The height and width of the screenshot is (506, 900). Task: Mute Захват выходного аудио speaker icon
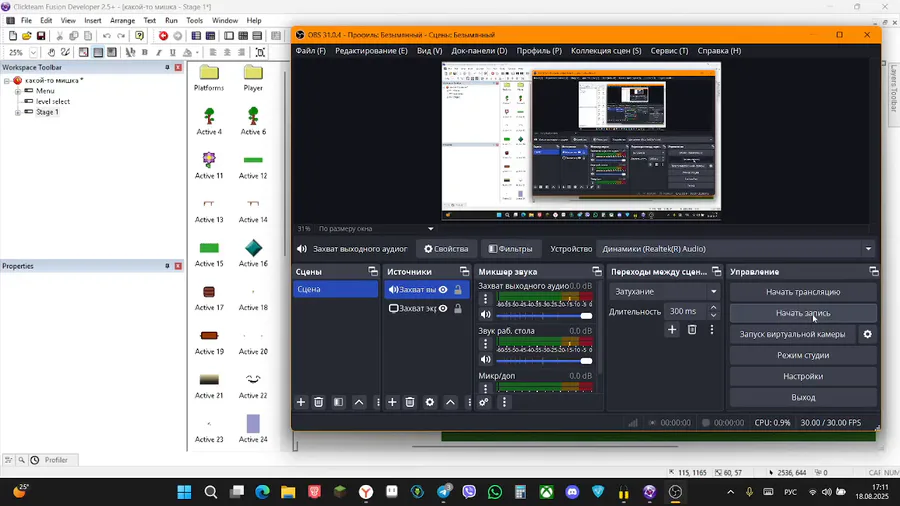[x=486, y=315]
